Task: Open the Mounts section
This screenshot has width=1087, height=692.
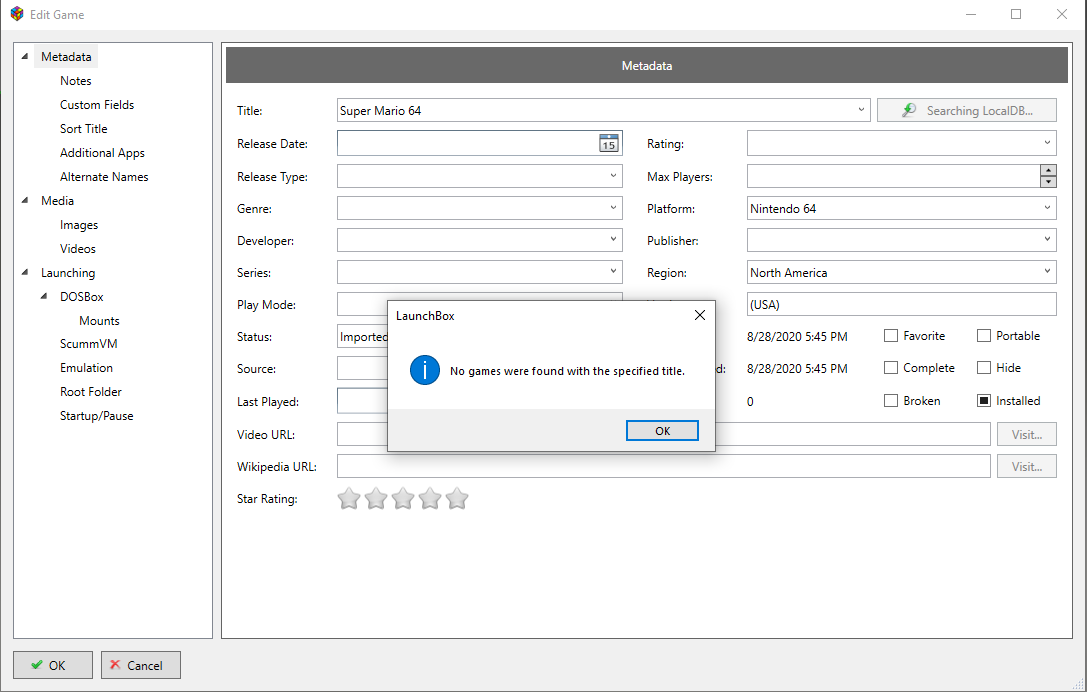Action: pos(99,320)
